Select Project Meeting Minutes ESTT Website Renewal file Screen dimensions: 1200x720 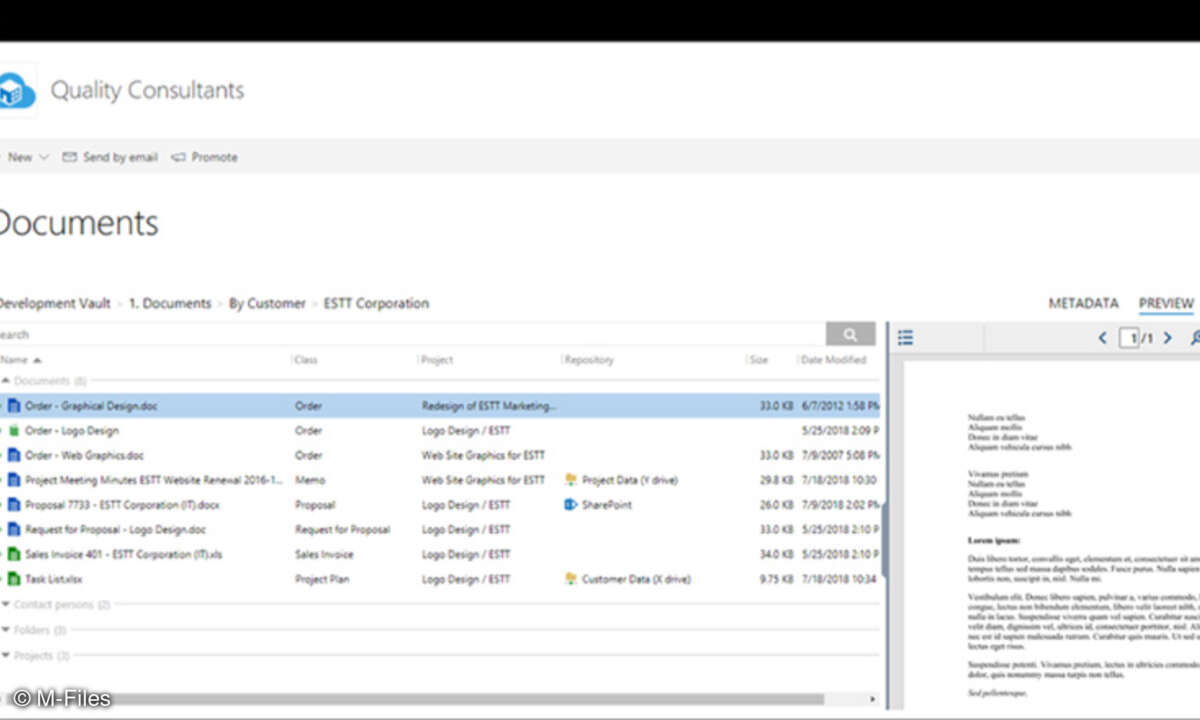pyautogui.click(x=154, y=480)
